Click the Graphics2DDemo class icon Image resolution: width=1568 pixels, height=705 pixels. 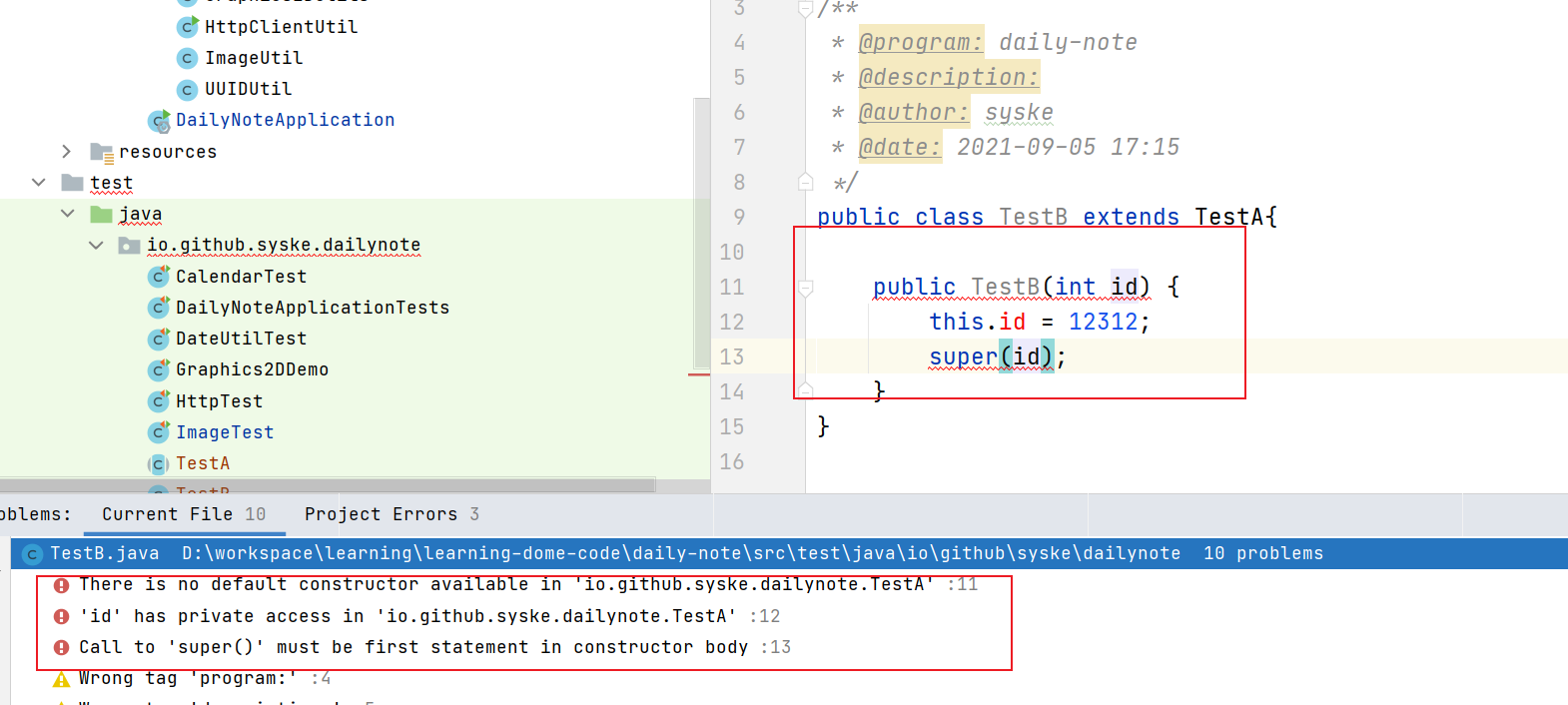tap(158, 369)
